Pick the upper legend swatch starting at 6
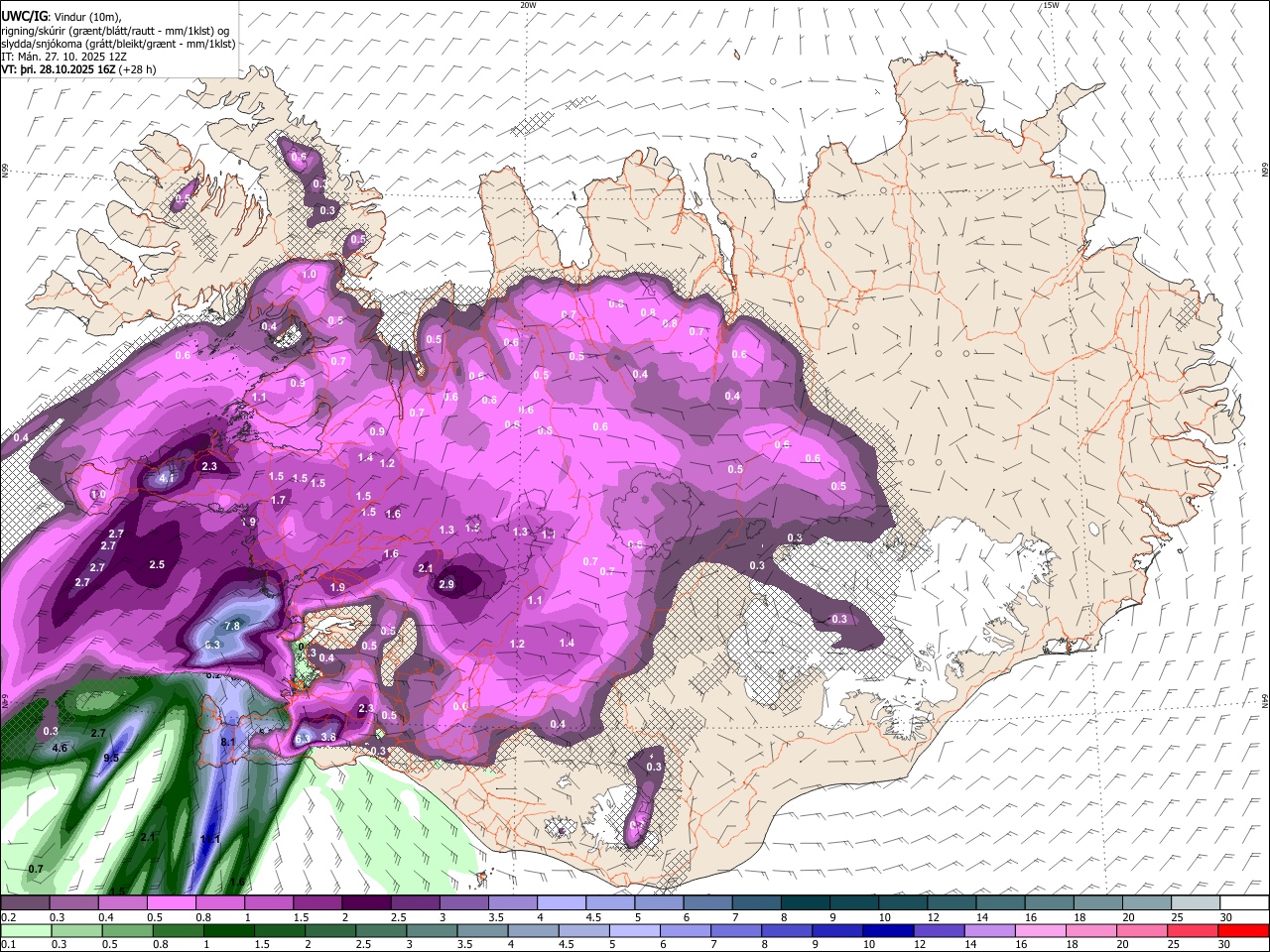The height and width of the screenshot is (952, 1270). point(706,902)
